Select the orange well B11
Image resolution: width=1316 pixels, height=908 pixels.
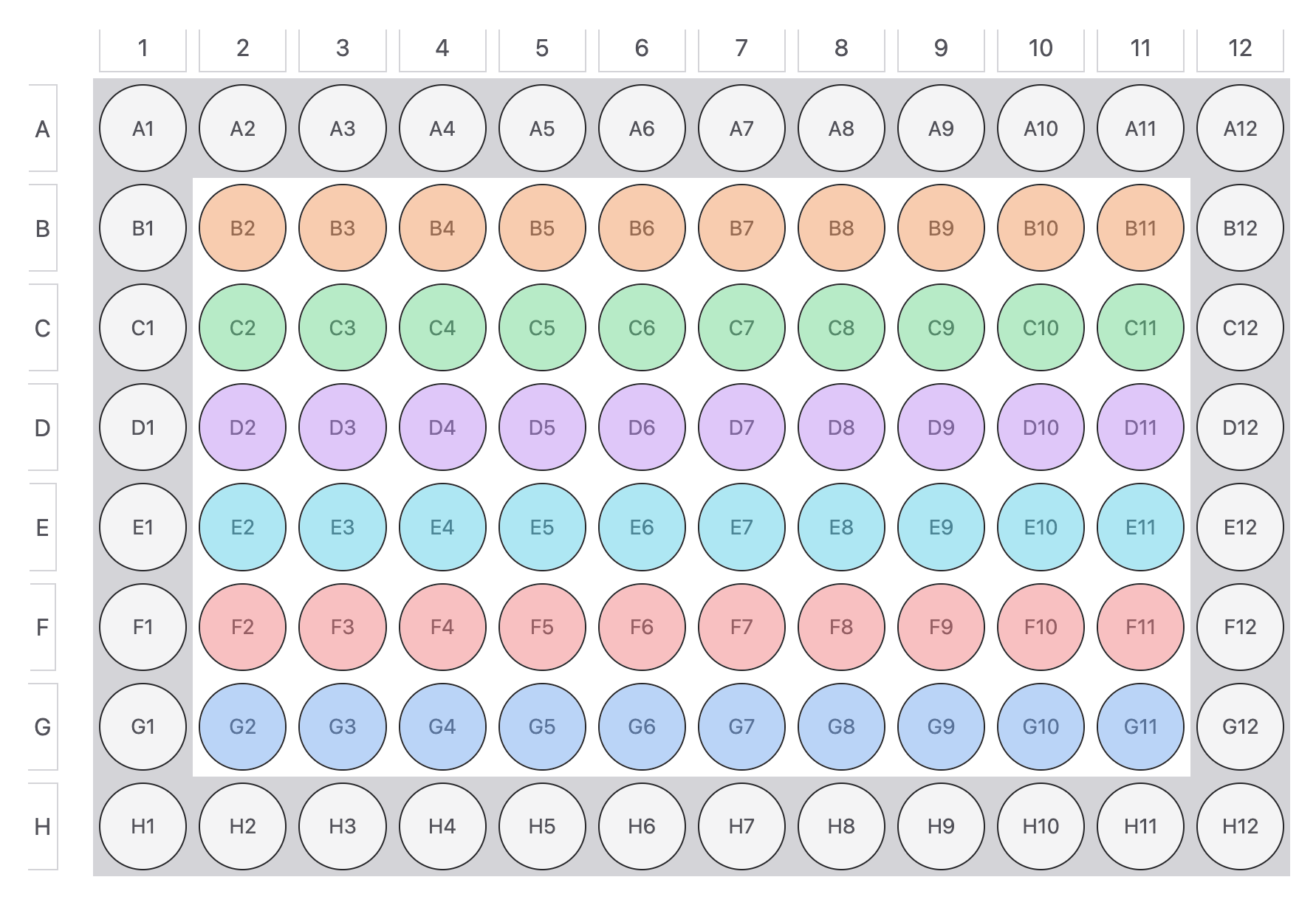pos(1140,228)
